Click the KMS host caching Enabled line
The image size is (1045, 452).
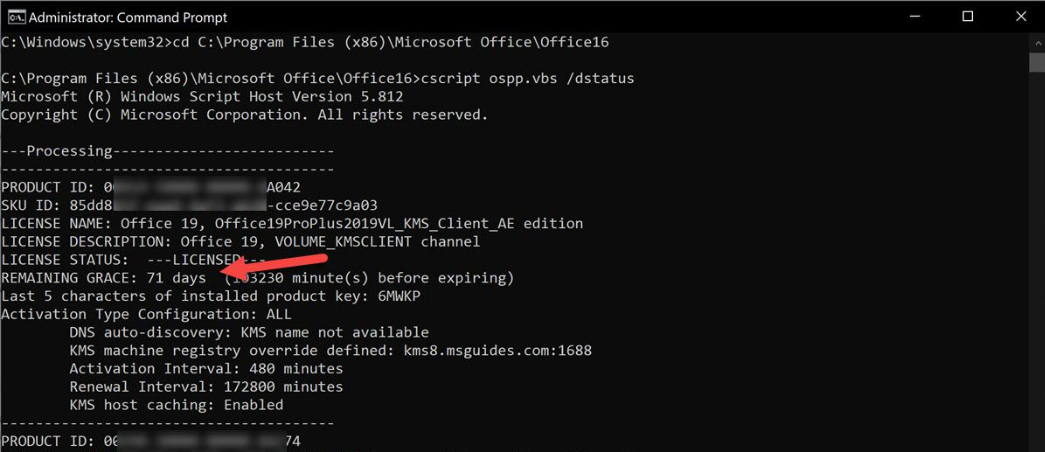click(x=176, y=405)
